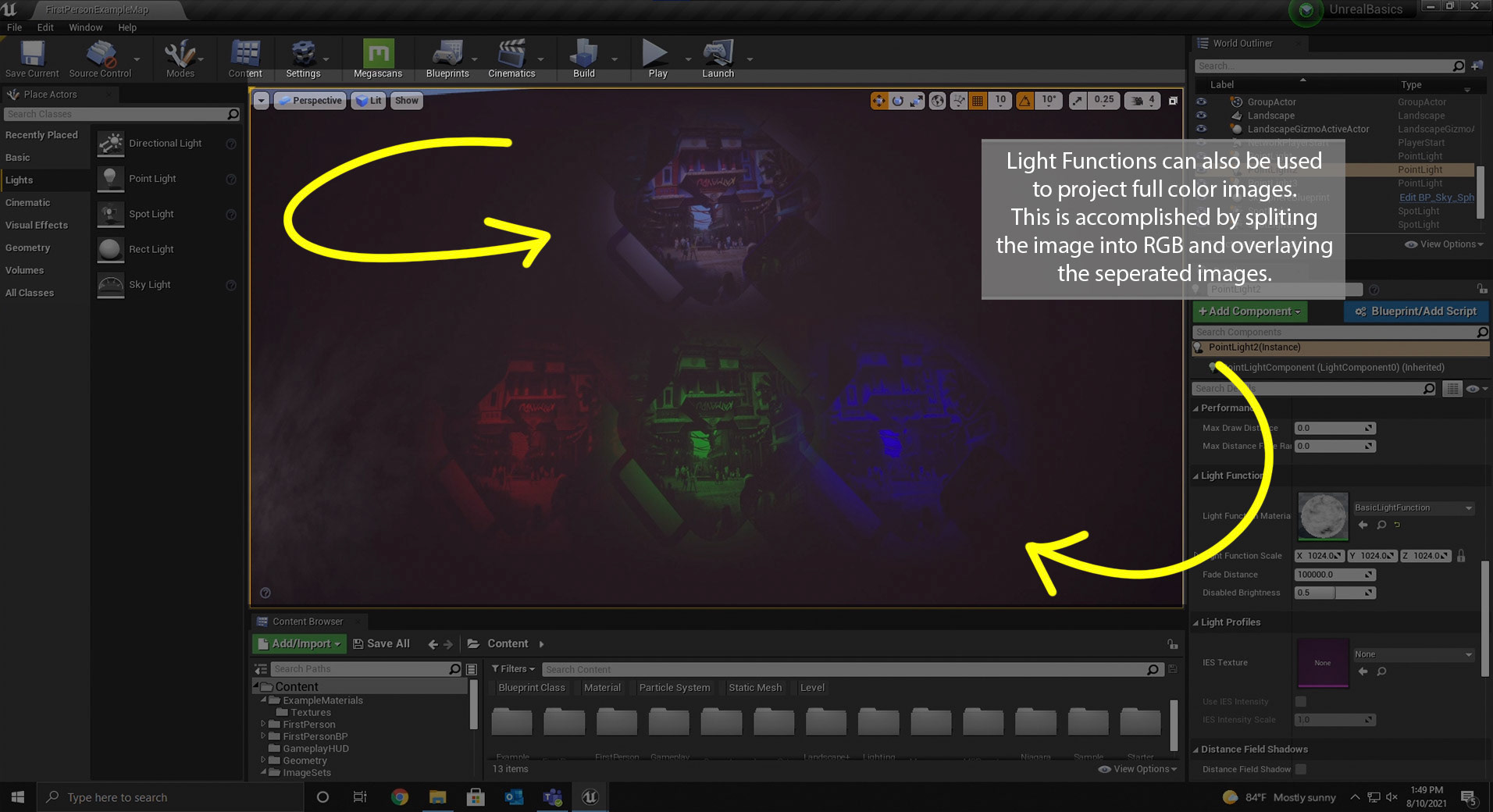Toggle the rotation snapping button in viewport
Image resolution: width=1493 pixels, height=812 pixels.
coord(1025,101)
